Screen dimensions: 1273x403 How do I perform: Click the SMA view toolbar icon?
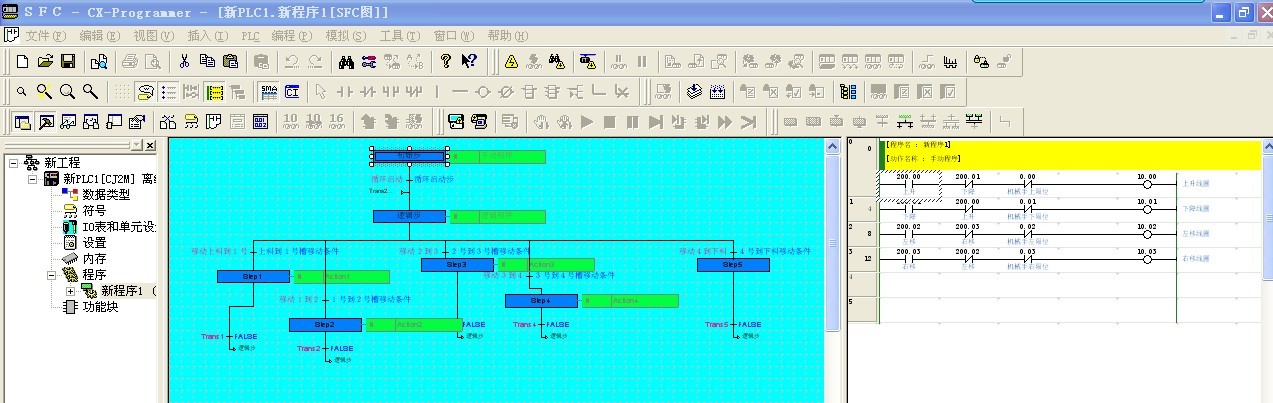click(x=269, y=92)
